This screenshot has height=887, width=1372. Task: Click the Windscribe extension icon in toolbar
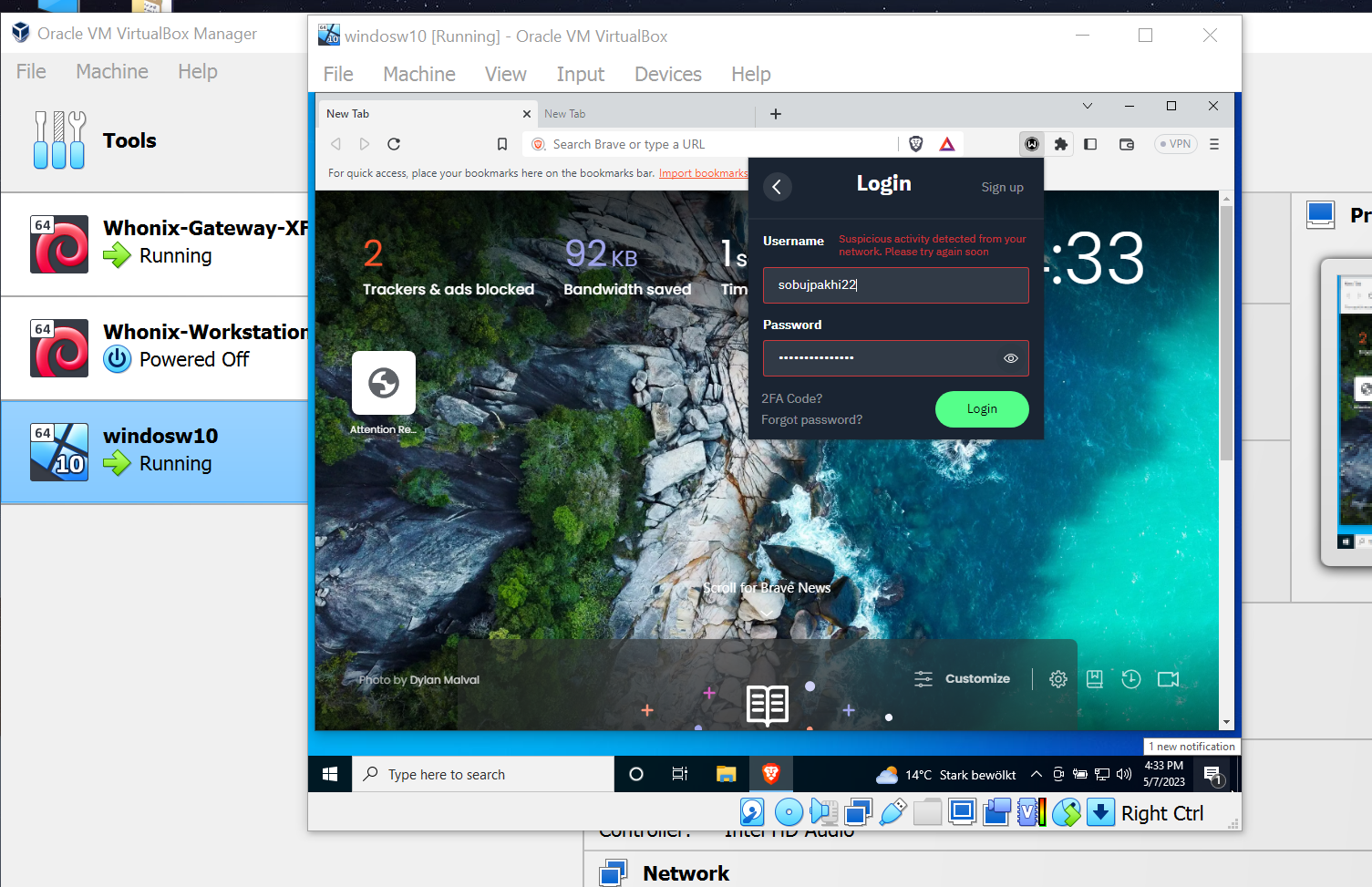click(1032, 144)
